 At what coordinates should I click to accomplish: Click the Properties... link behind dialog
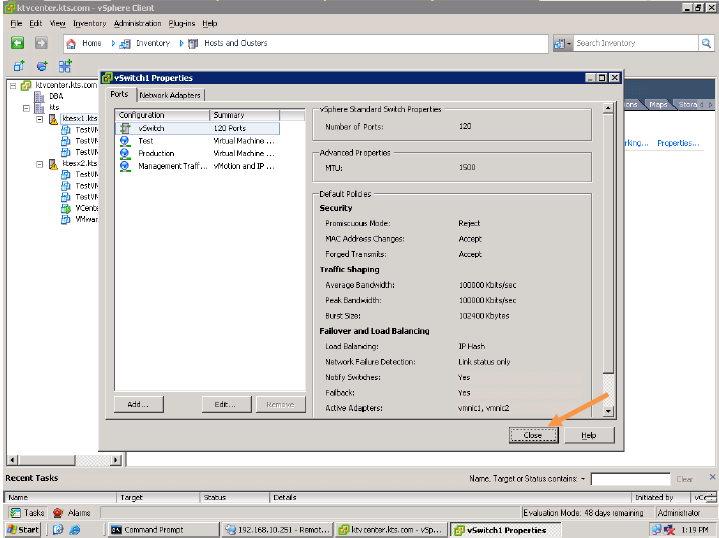[x=678, y=143]
